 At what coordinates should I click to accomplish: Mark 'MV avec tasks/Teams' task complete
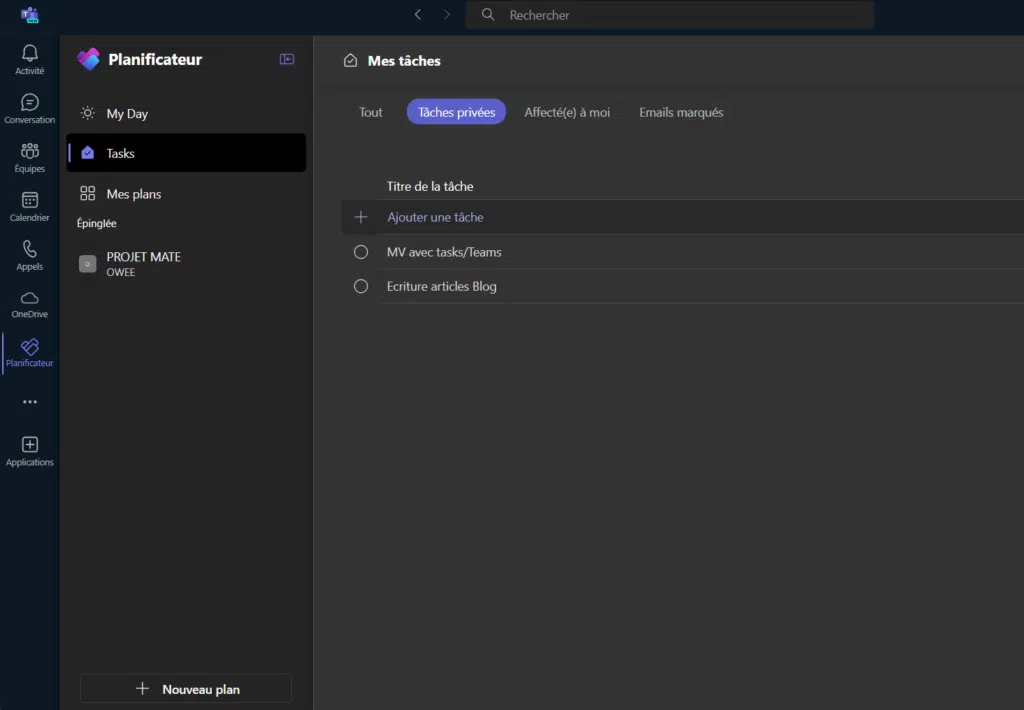(x=361, y=252)
